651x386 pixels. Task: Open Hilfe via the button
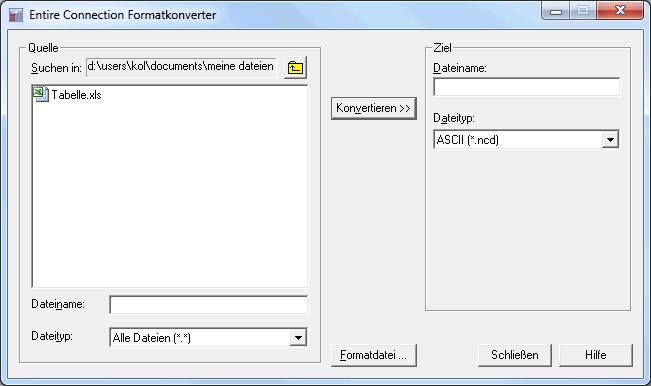[596, 355]
